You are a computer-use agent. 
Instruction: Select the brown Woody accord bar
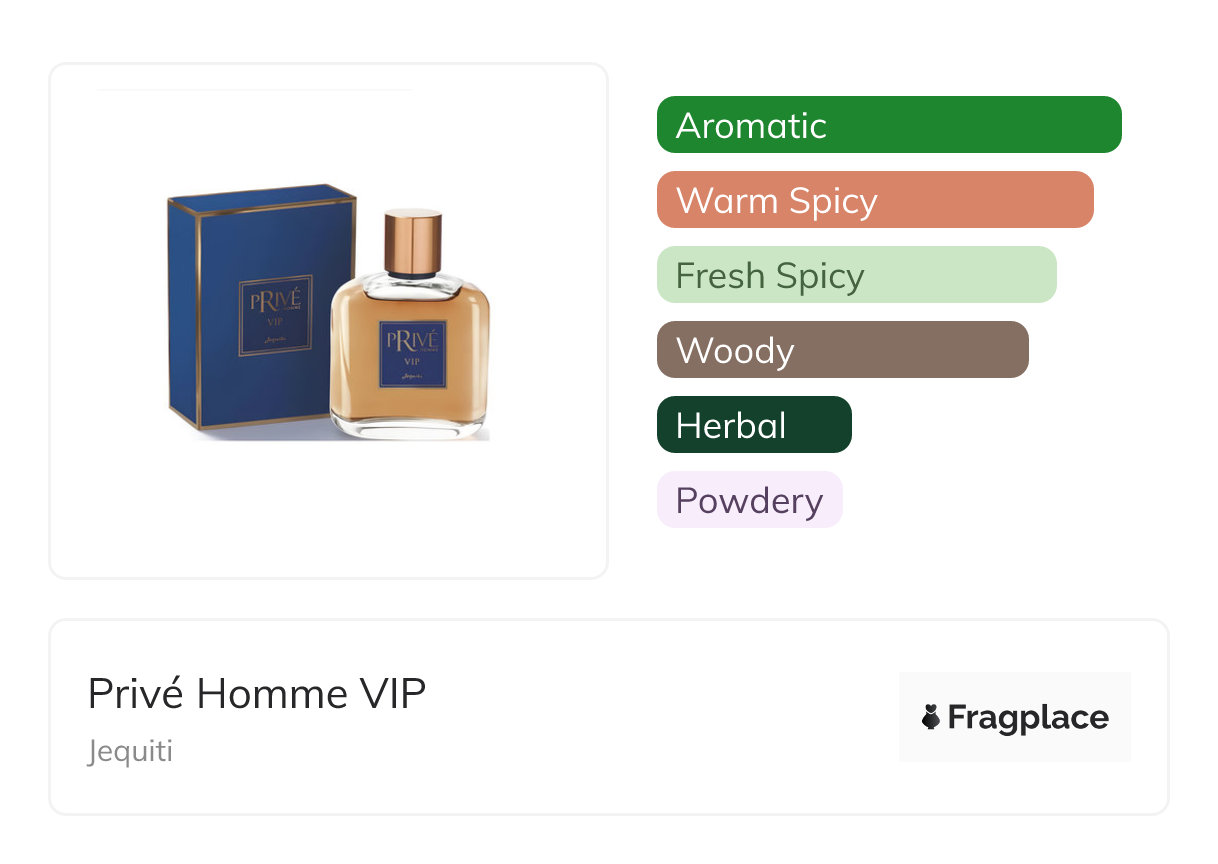pyautogui.click(x=842, y=350)
